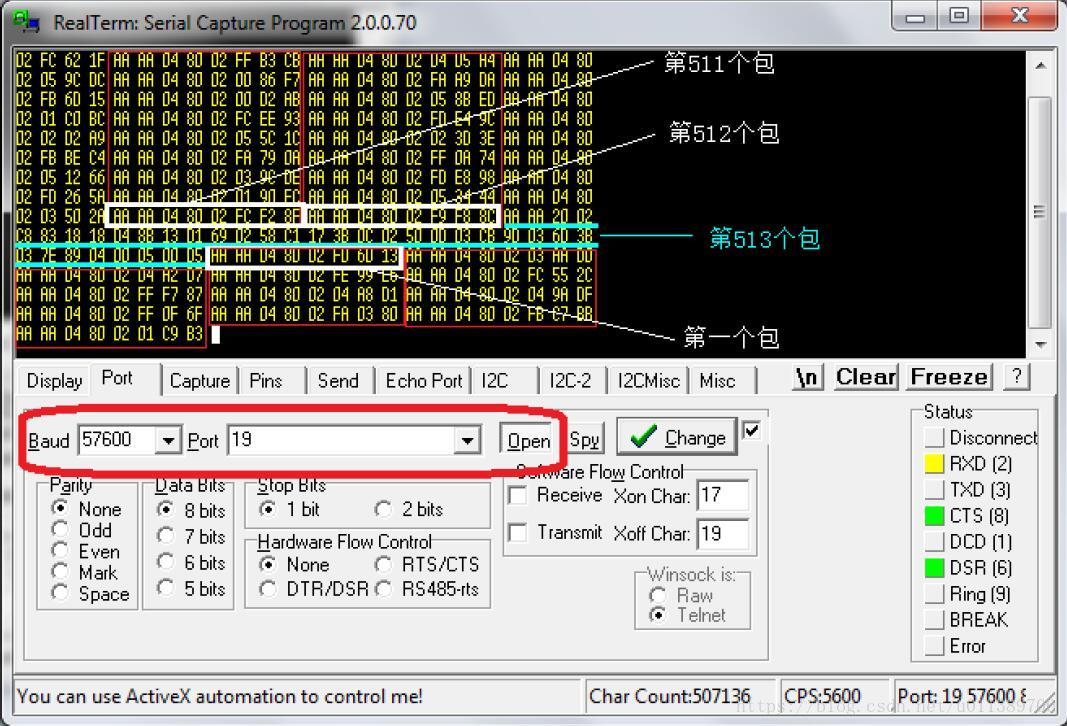Click the DCD (1) status indicator
This screenshot has width=1067, height=726.
(x=934, y=542)
